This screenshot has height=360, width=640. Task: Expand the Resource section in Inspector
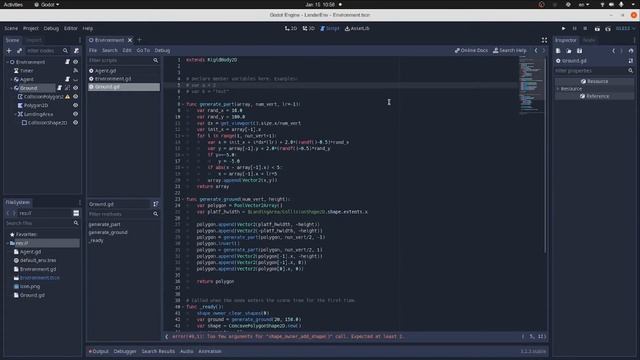click(x=558, y=89)
